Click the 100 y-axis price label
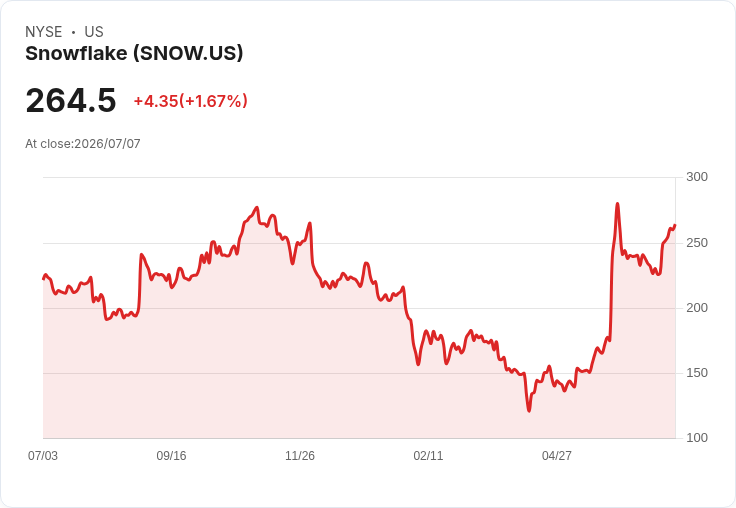The width and height of the screenshot is (736, 508). pyautogui.click(x=697, y=438)
